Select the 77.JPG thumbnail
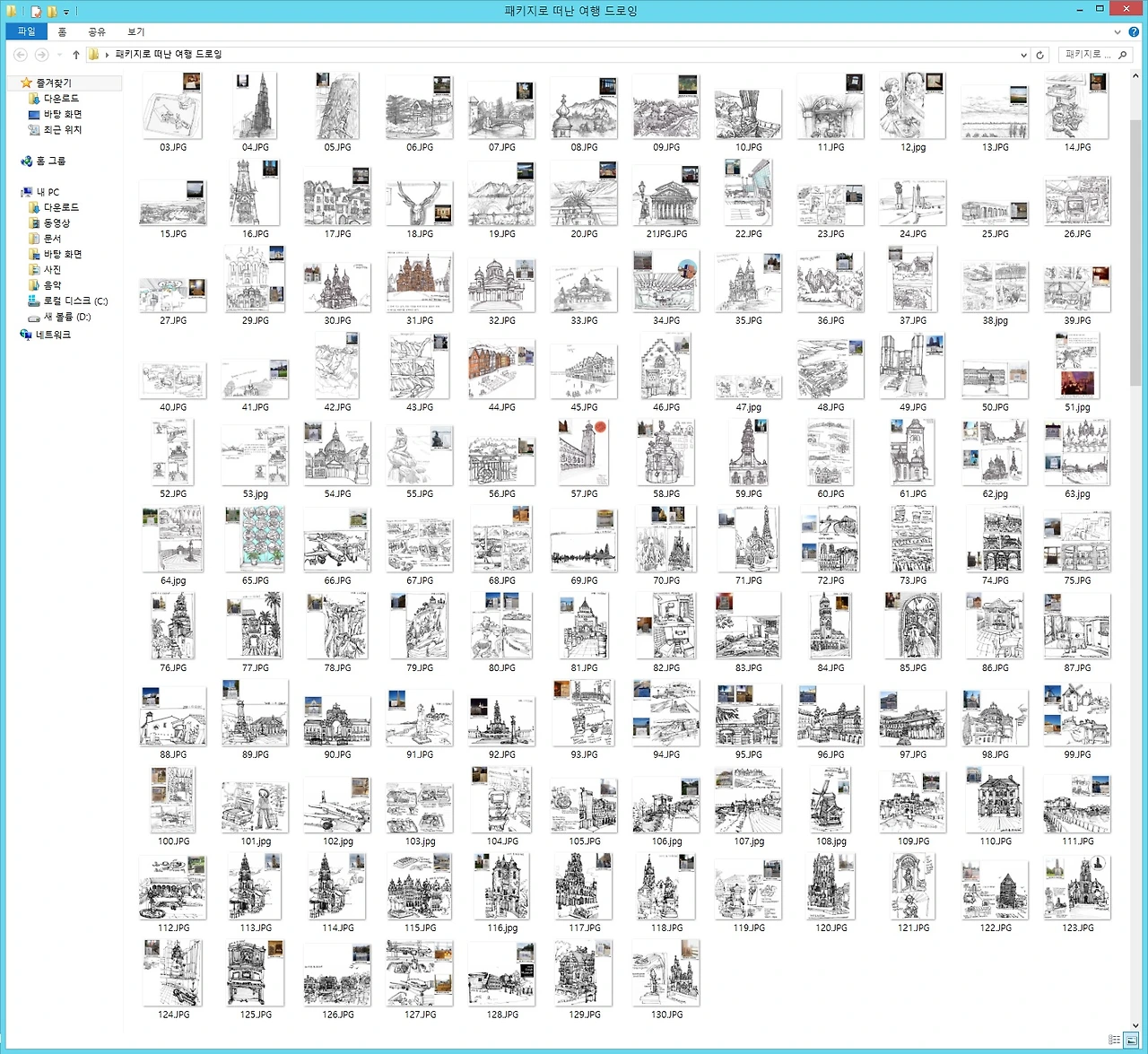The width and height of the screenshot is (1148, 1054). point(256,626)
